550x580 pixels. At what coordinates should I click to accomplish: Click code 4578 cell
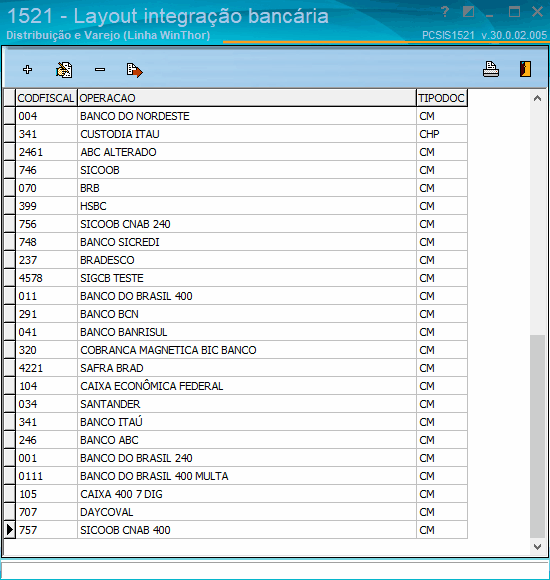coord(46,278)
